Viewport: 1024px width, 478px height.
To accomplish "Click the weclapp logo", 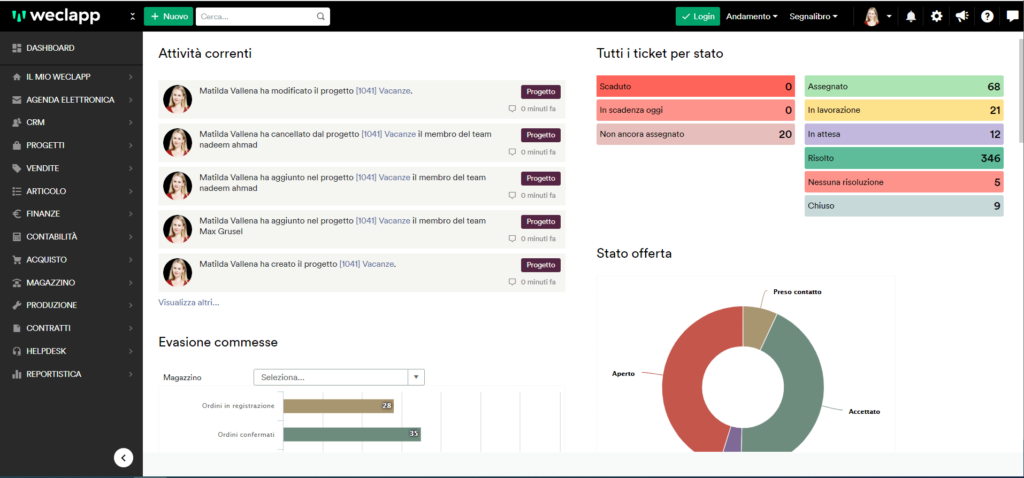I will [56, 16].
